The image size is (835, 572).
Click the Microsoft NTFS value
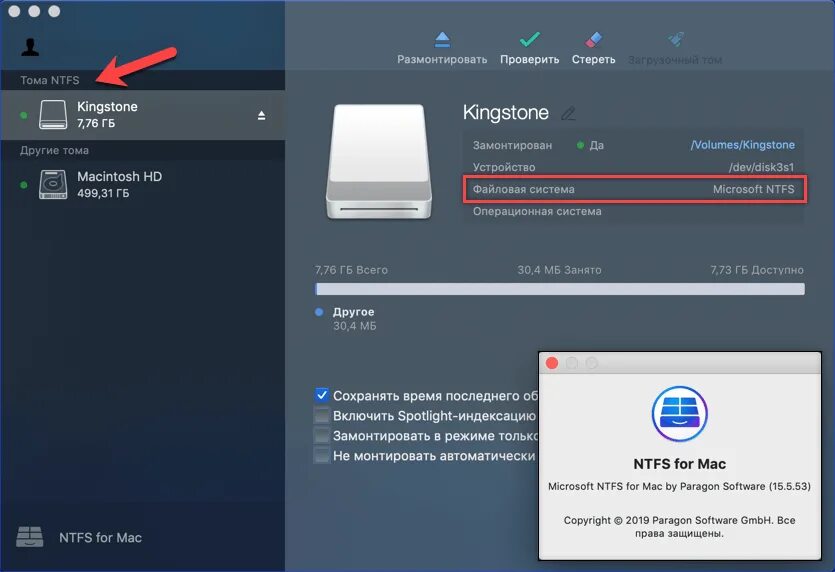(754, 189)
